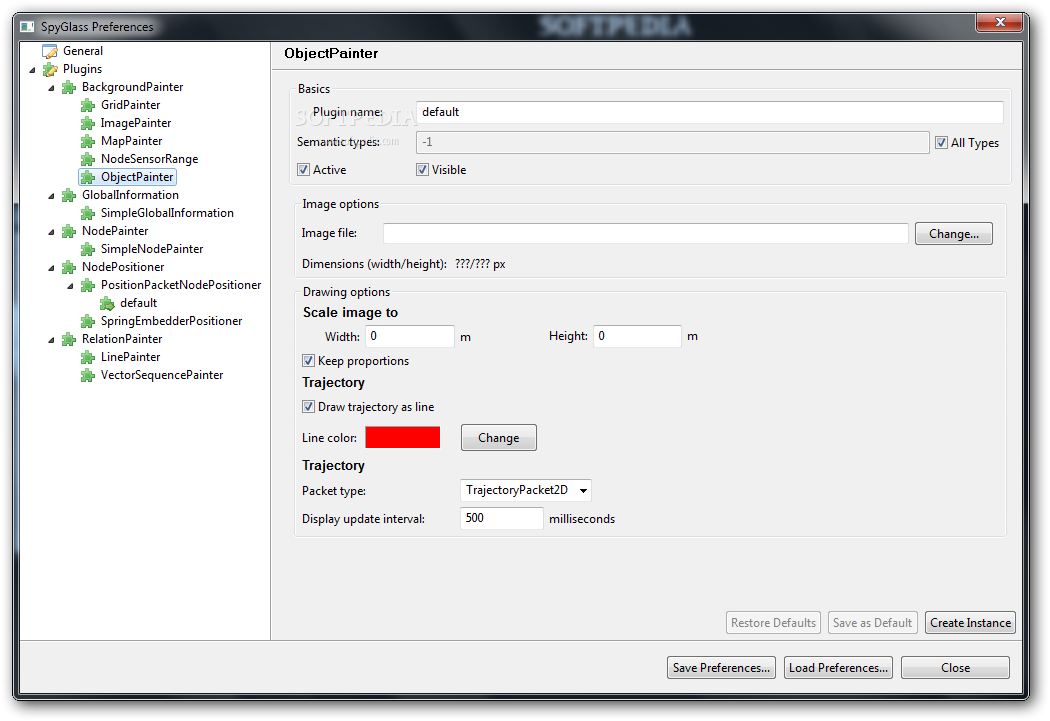Click the BackgroundPainter plugin icon
The width and height of the screenshot is (1050, 721).
(x=68, y=88)
